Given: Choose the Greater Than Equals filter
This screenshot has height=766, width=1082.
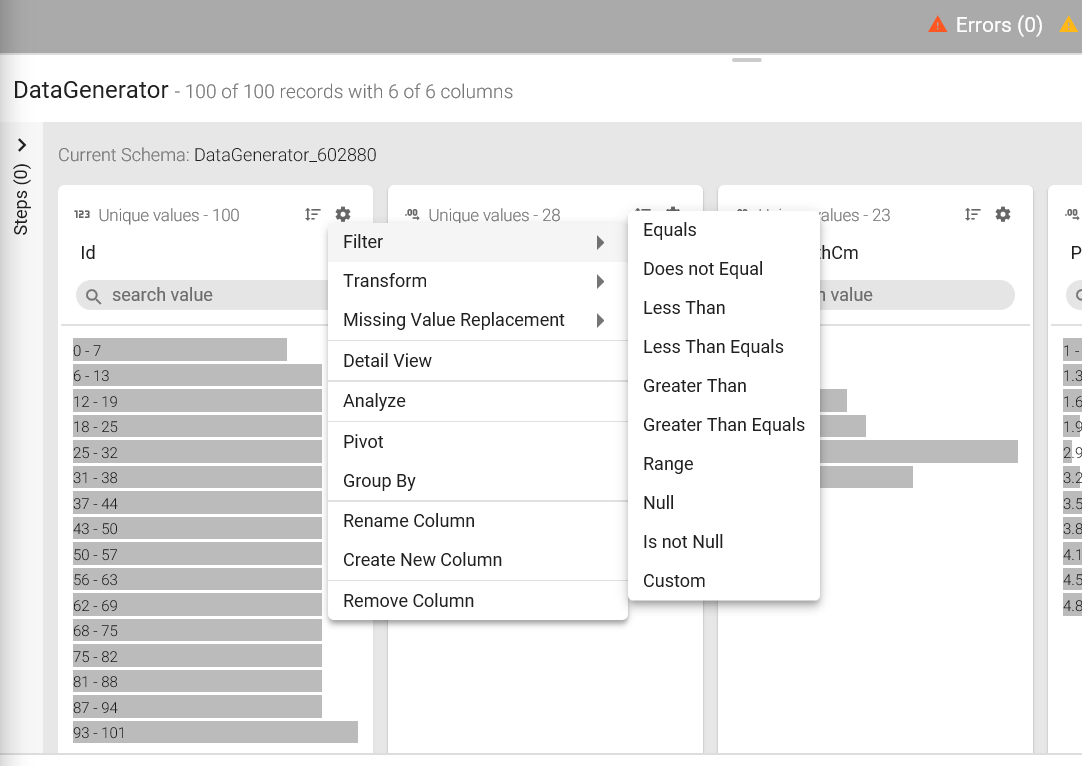Looking at the screenshot, I should (723, 425).
